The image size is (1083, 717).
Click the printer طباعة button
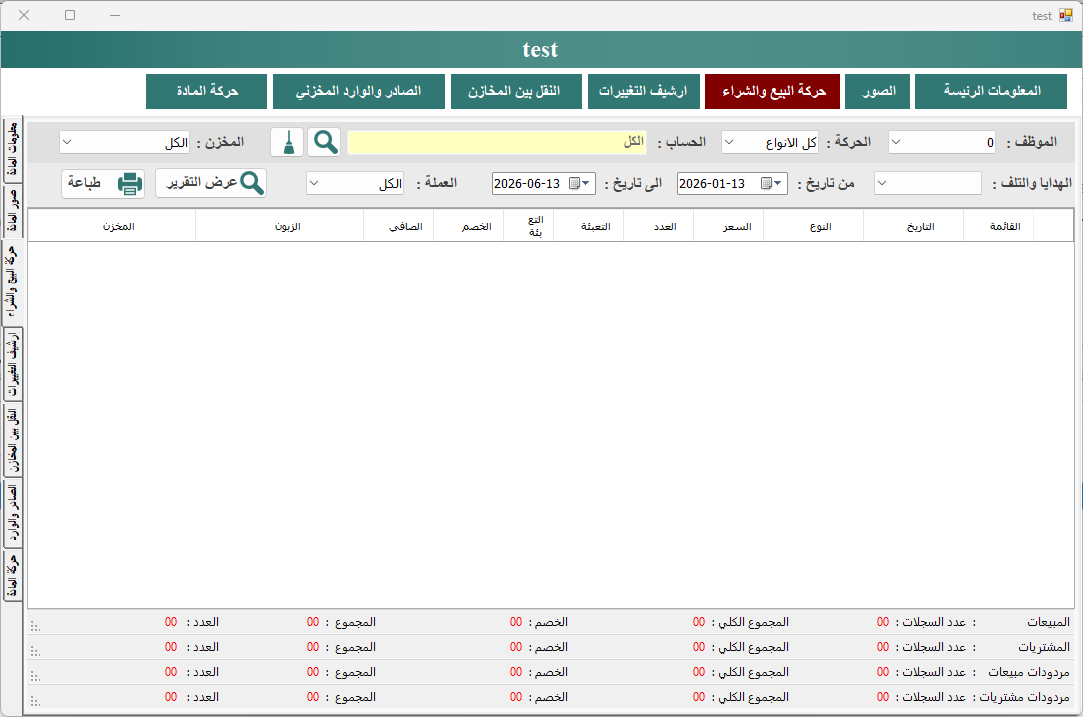[103, 184]
